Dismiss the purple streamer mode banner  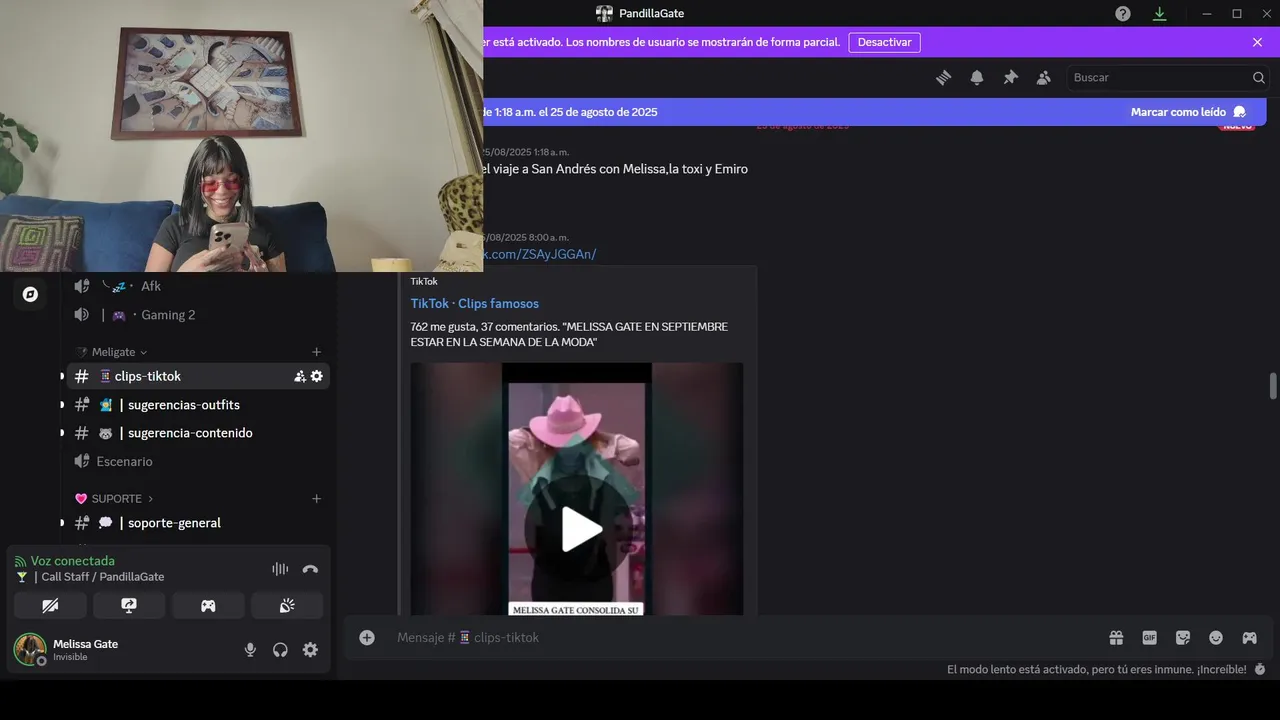(x=1257, y=42)
